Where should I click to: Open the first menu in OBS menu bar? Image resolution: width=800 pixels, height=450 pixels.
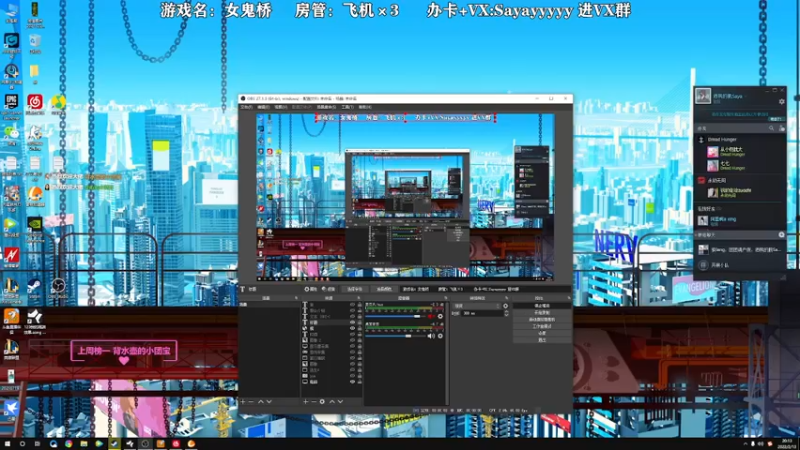246,107
